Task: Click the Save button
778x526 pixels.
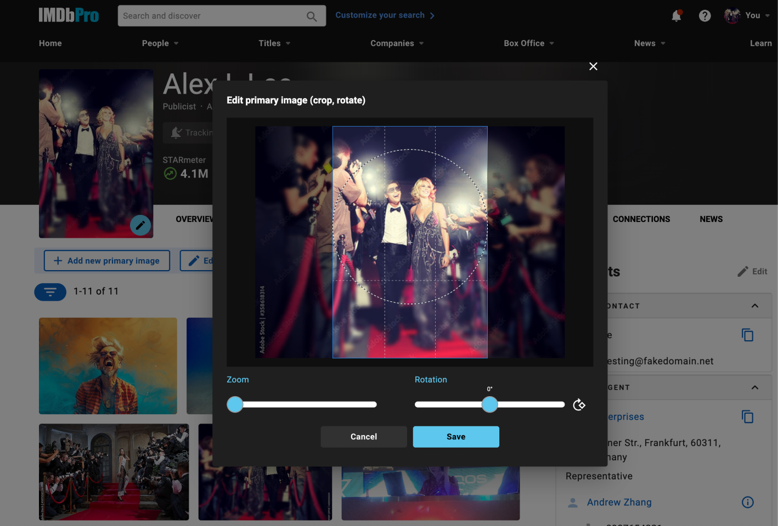Action: click(x=456, y=437)
